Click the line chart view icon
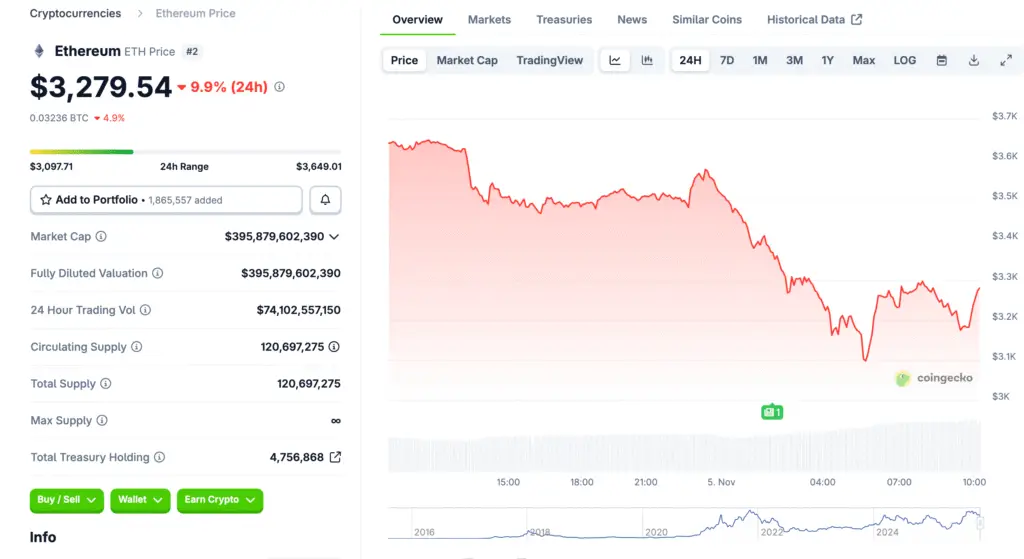 coord(615,60)
